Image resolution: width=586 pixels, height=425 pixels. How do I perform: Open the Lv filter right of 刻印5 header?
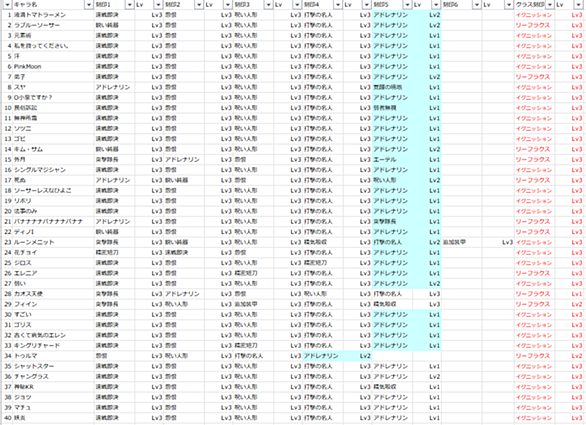pyautogui.click(x=436, y=4)
